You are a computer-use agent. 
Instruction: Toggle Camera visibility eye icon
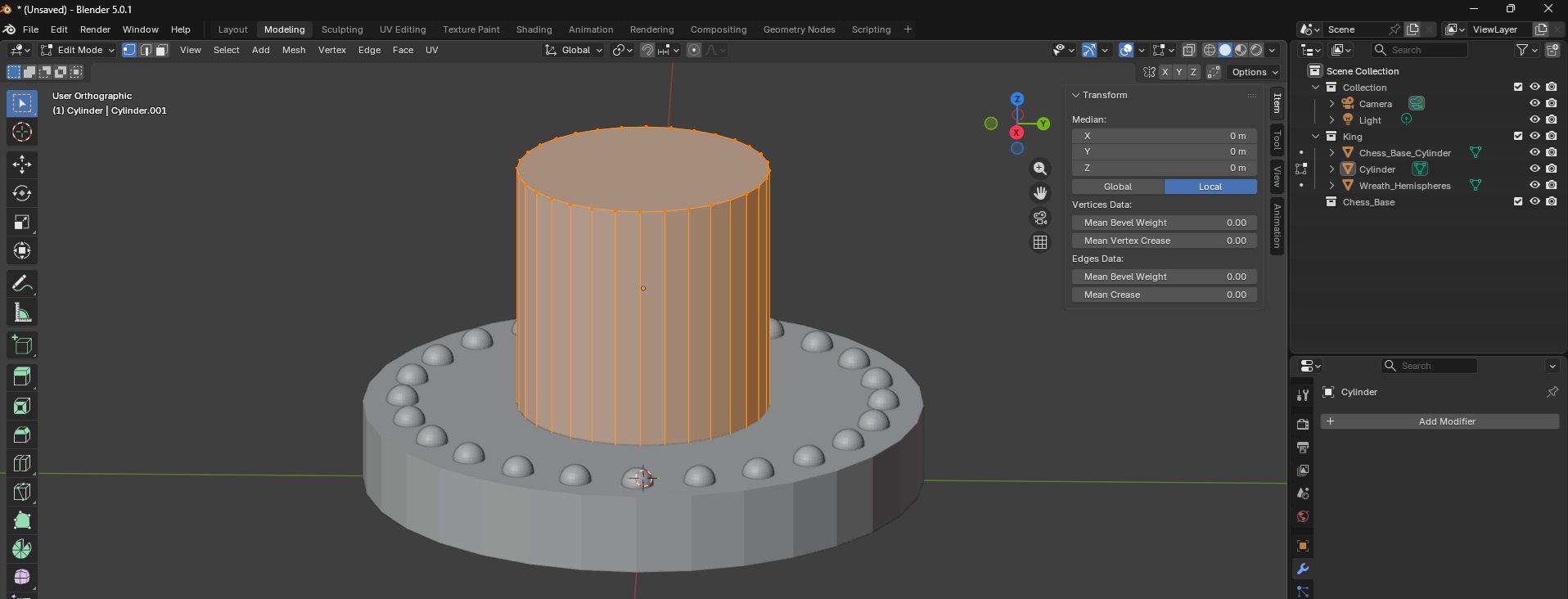(x=1534, y=103)
